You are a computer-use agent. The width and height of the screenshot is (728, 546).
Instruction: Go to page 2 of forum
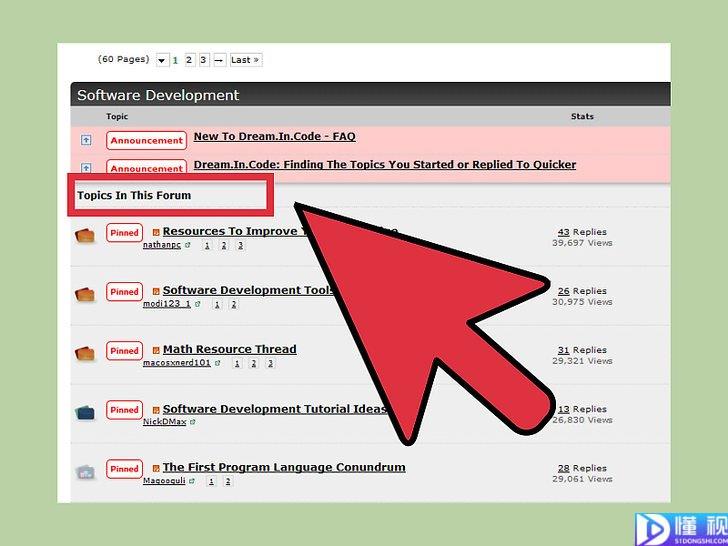(x=189, y=60)
